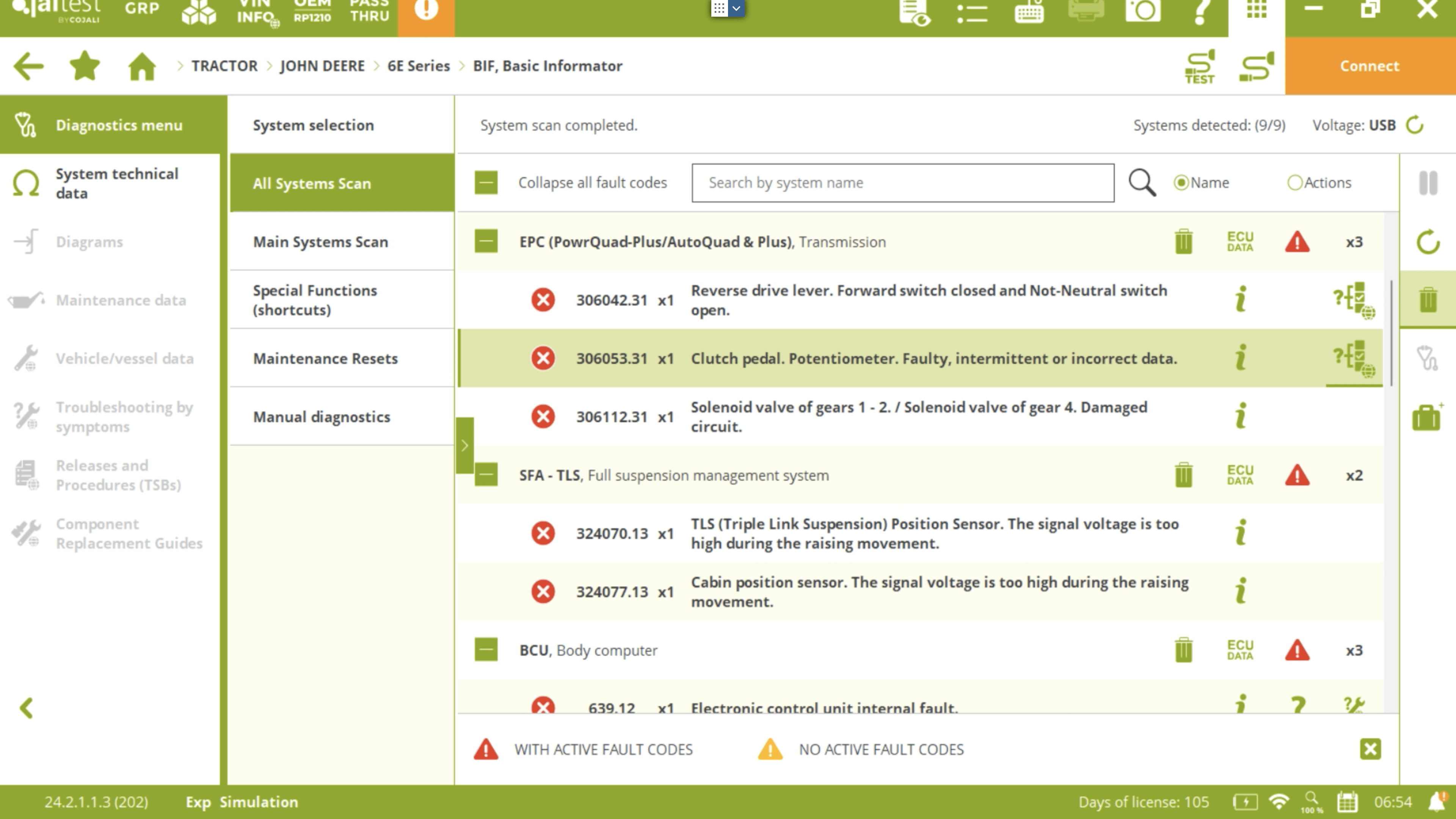Collapse the EPC Transmission fault list
Viewport: 1456px width, 819px height.
click(486, 242)
